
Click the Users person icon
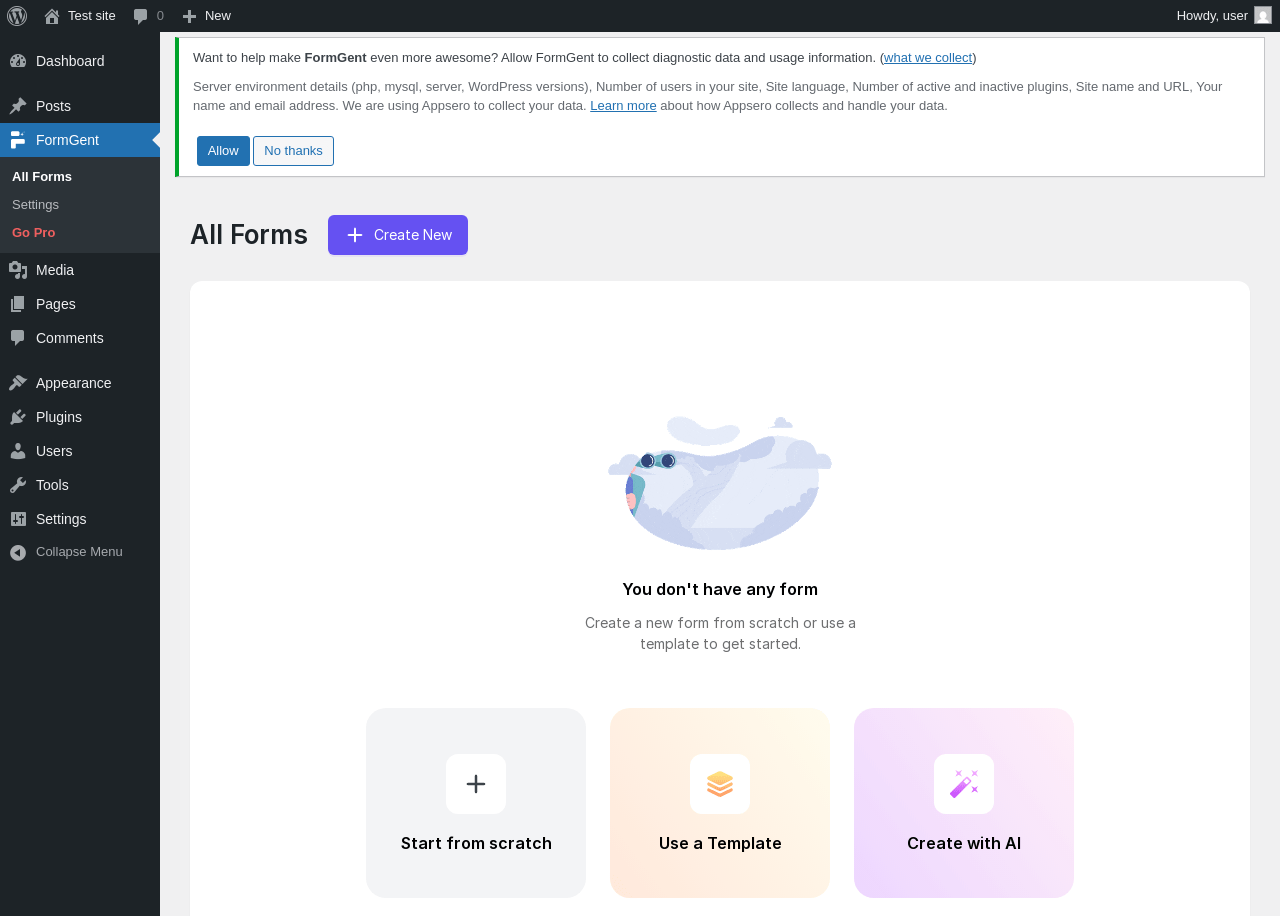[18, 451]
